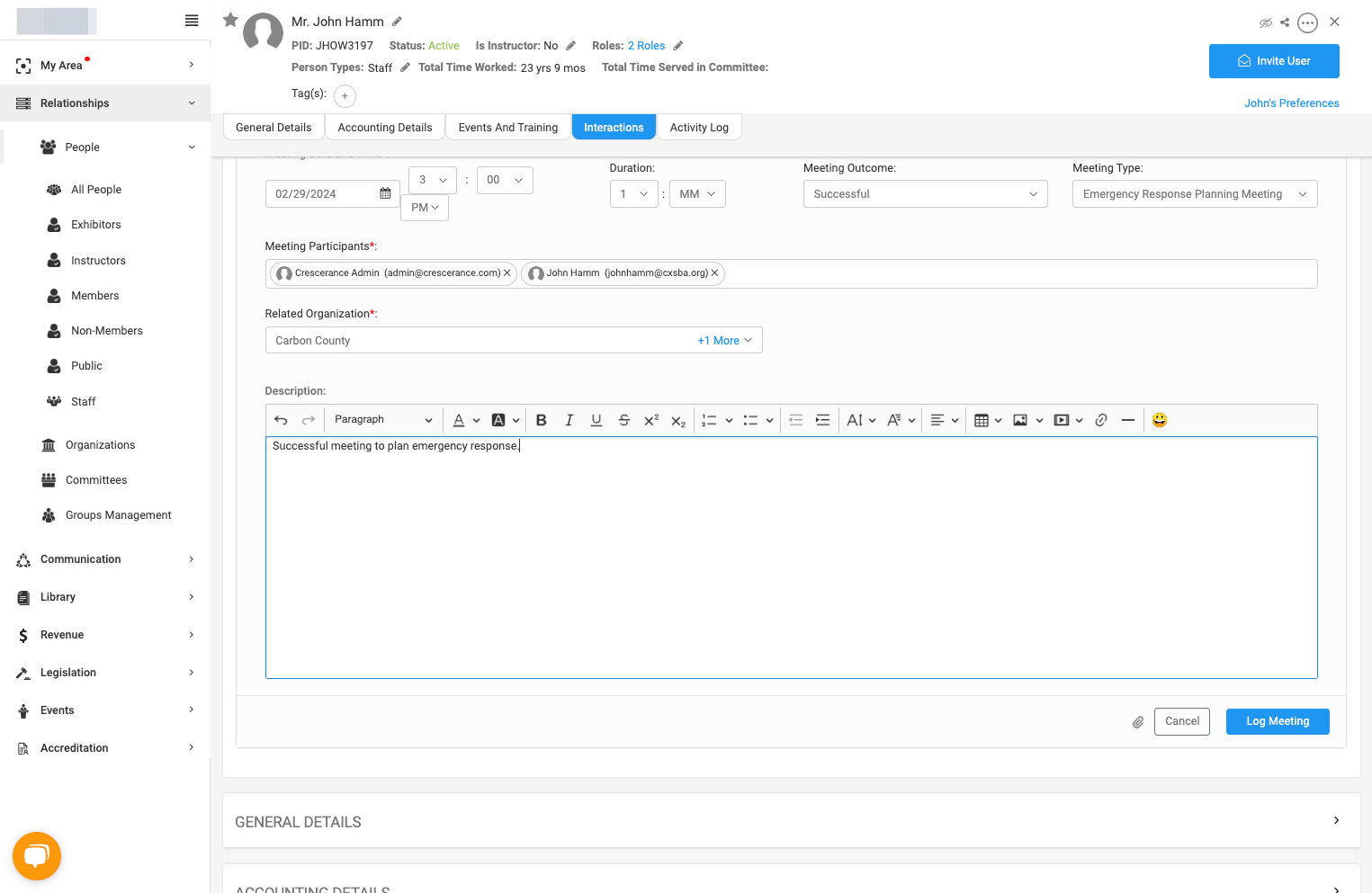
Task: Open the duration minutes MM dropdown
Action: pos(697,194)
